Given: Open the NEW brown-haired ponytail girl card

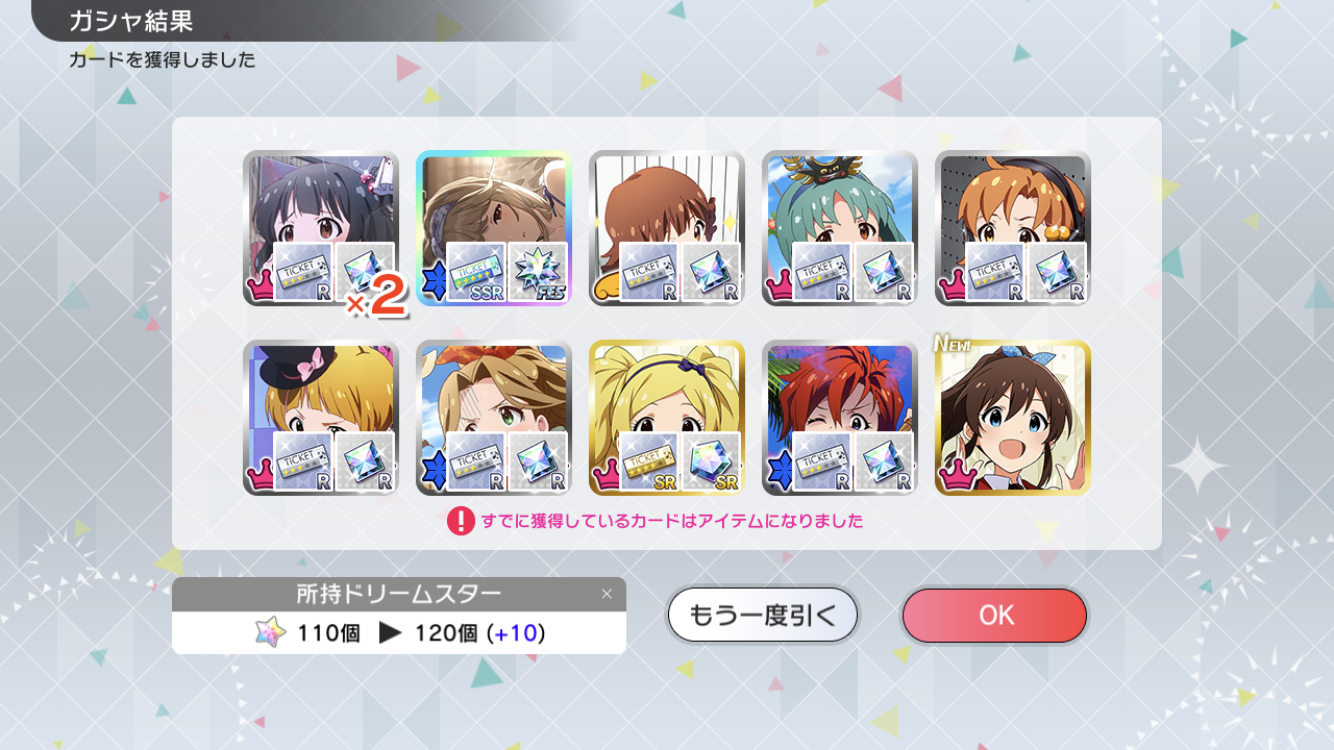Looking at the screenshot, I should pos(1012,417).
